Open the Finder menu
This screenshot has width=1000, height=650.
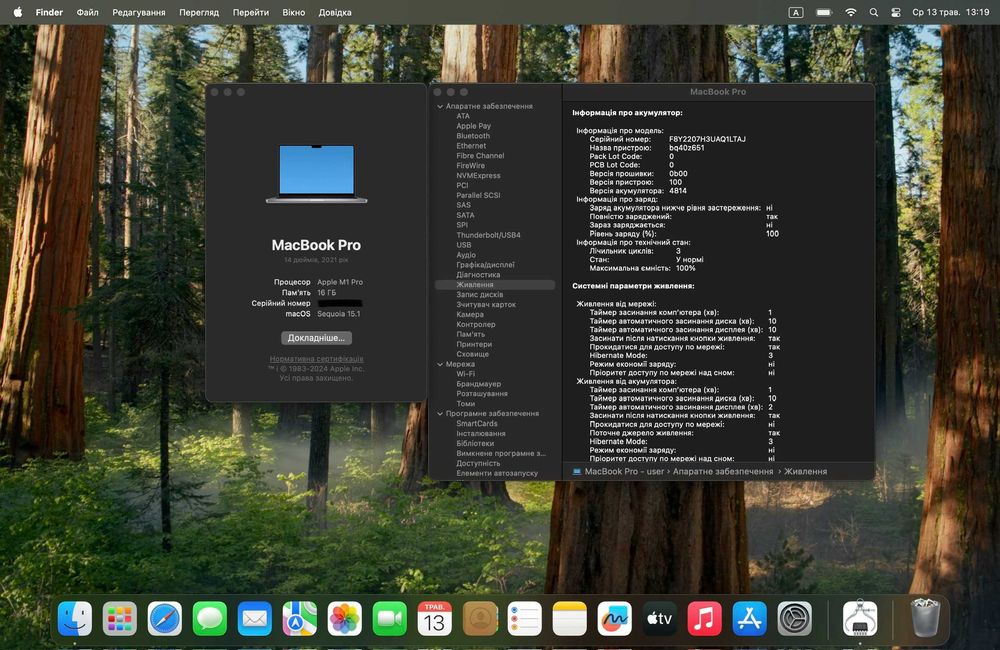click(49, 12)
